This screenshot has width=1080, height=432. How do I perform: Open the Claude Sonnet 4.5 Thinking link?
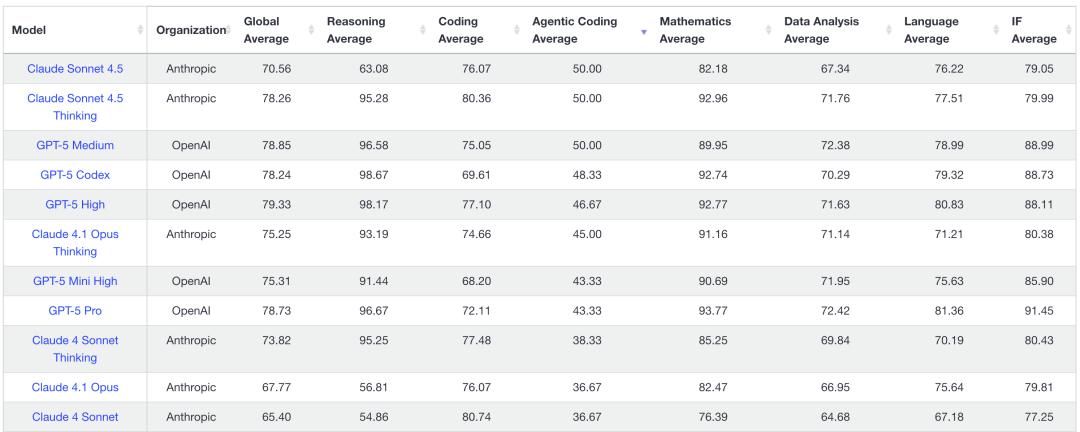tap(75, 107)
